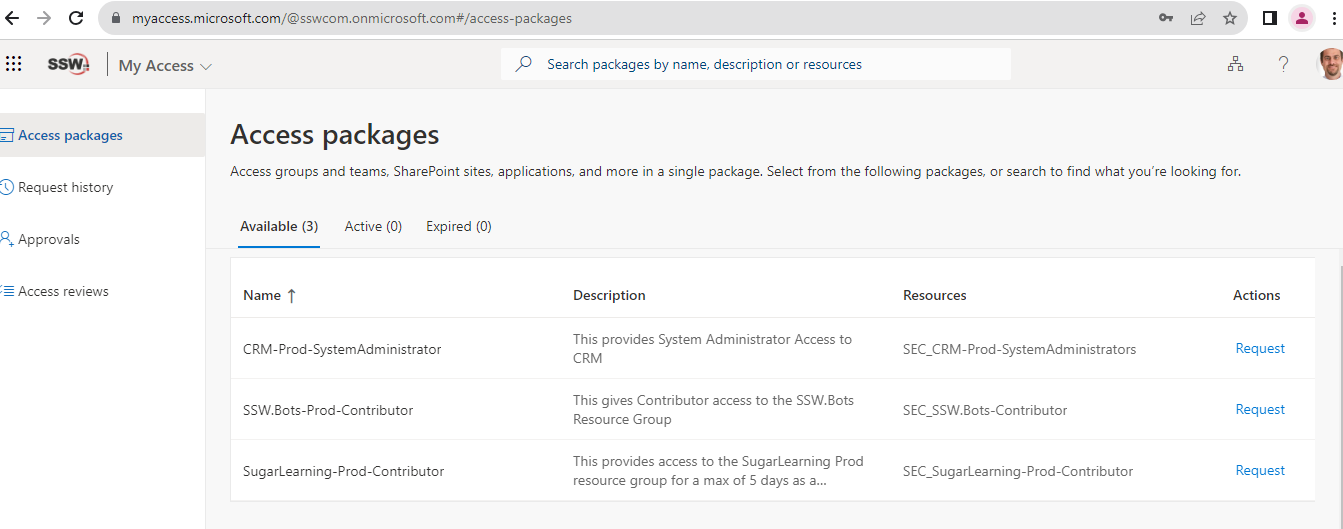Sort packages by the Name column
This screenshot has height=529, width=1343.
coord(269,295)
